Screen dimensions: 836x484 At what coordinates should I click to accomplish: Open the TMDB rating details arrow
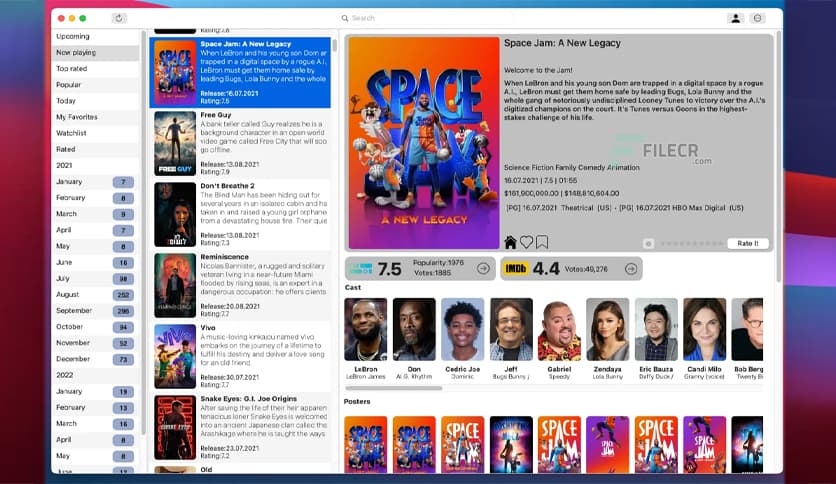[484, 269]
